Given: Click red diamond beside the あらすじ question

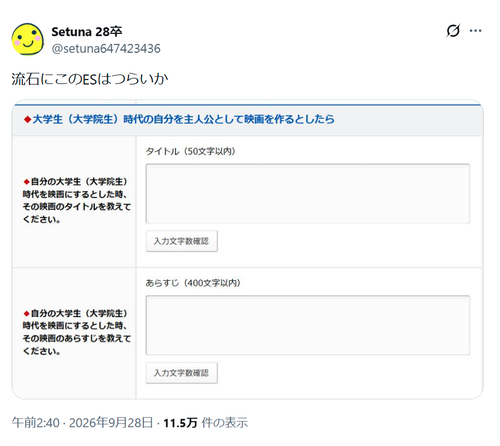Looking at the screenshot, I should [27, 313].
